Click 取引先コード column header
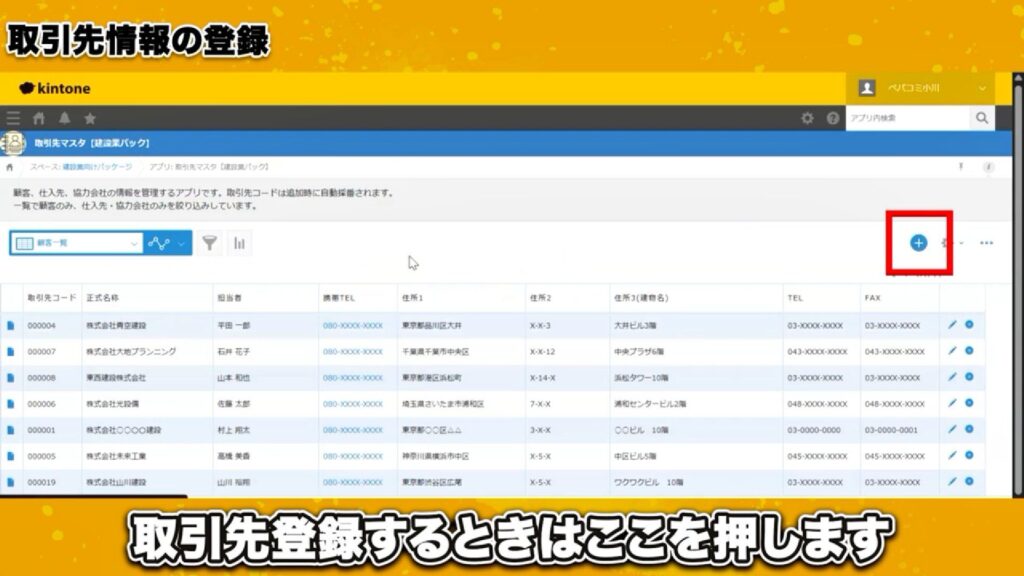 (x=52, y=298)
